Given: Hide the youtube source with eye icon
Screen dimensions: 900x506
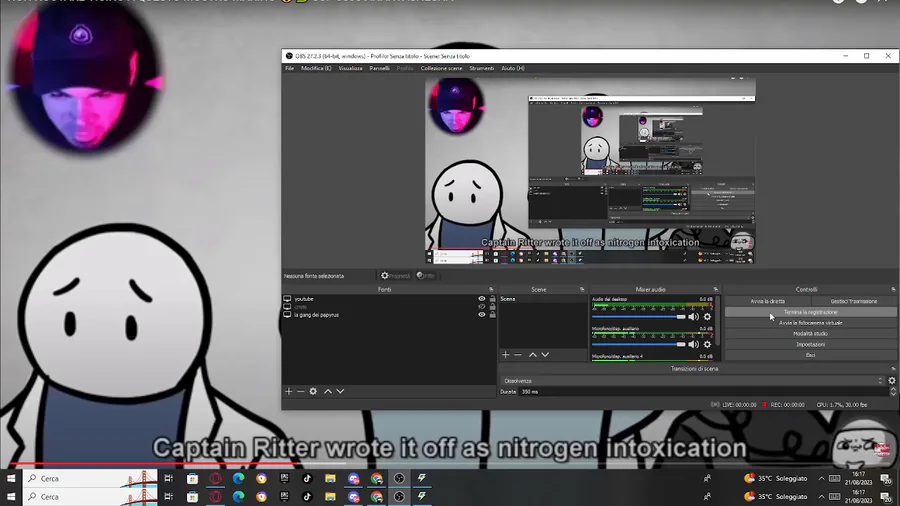Looking at the screenshot, I should point(482,299).
